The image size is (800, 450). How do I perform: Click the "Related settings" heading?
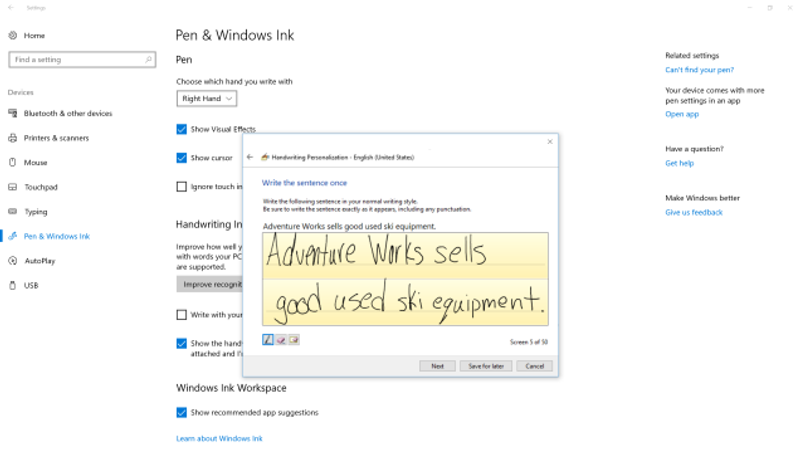(x=692, y=55)
